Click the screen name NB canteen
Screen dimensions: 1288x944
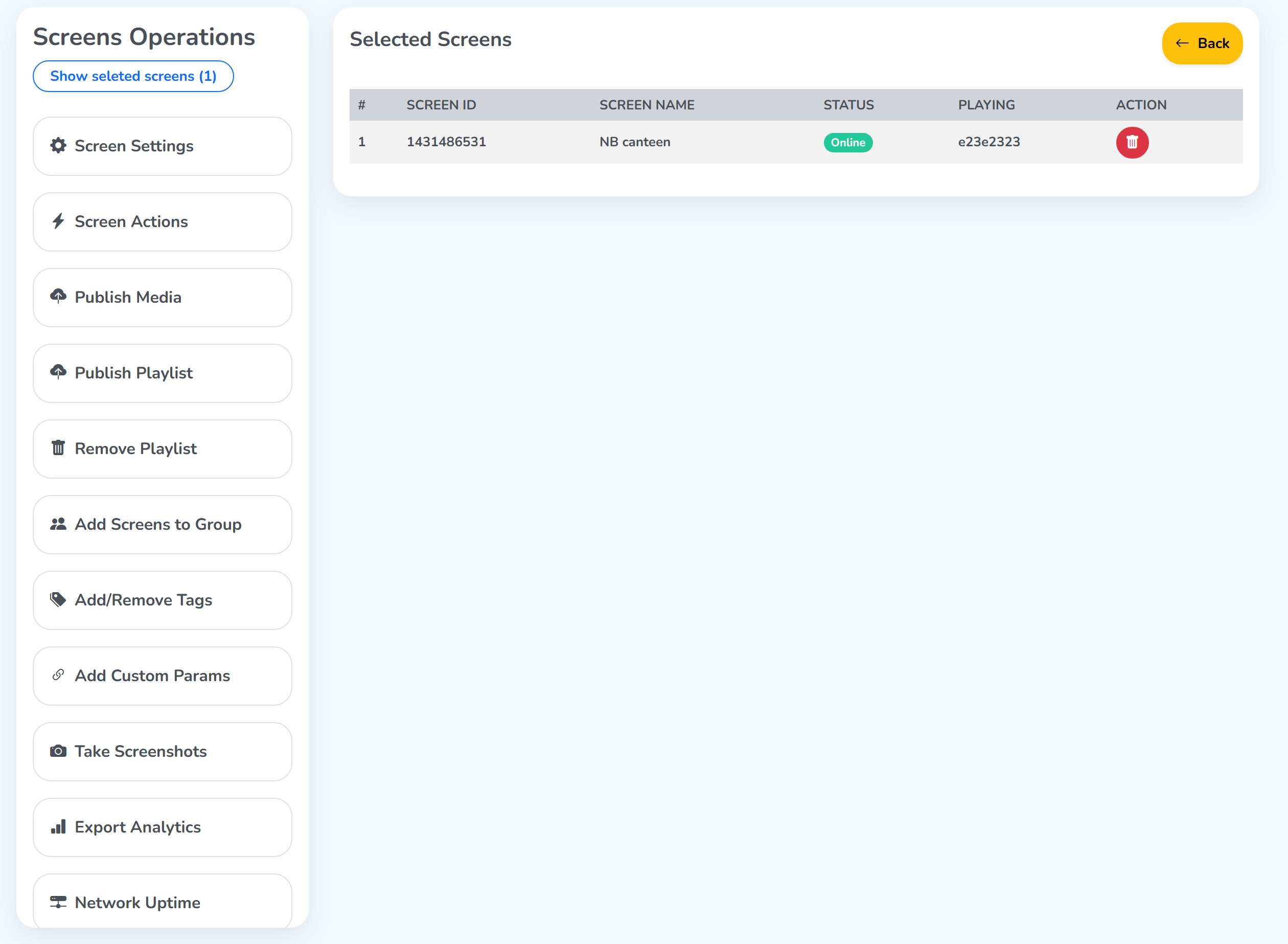click(x=635, y=142)
